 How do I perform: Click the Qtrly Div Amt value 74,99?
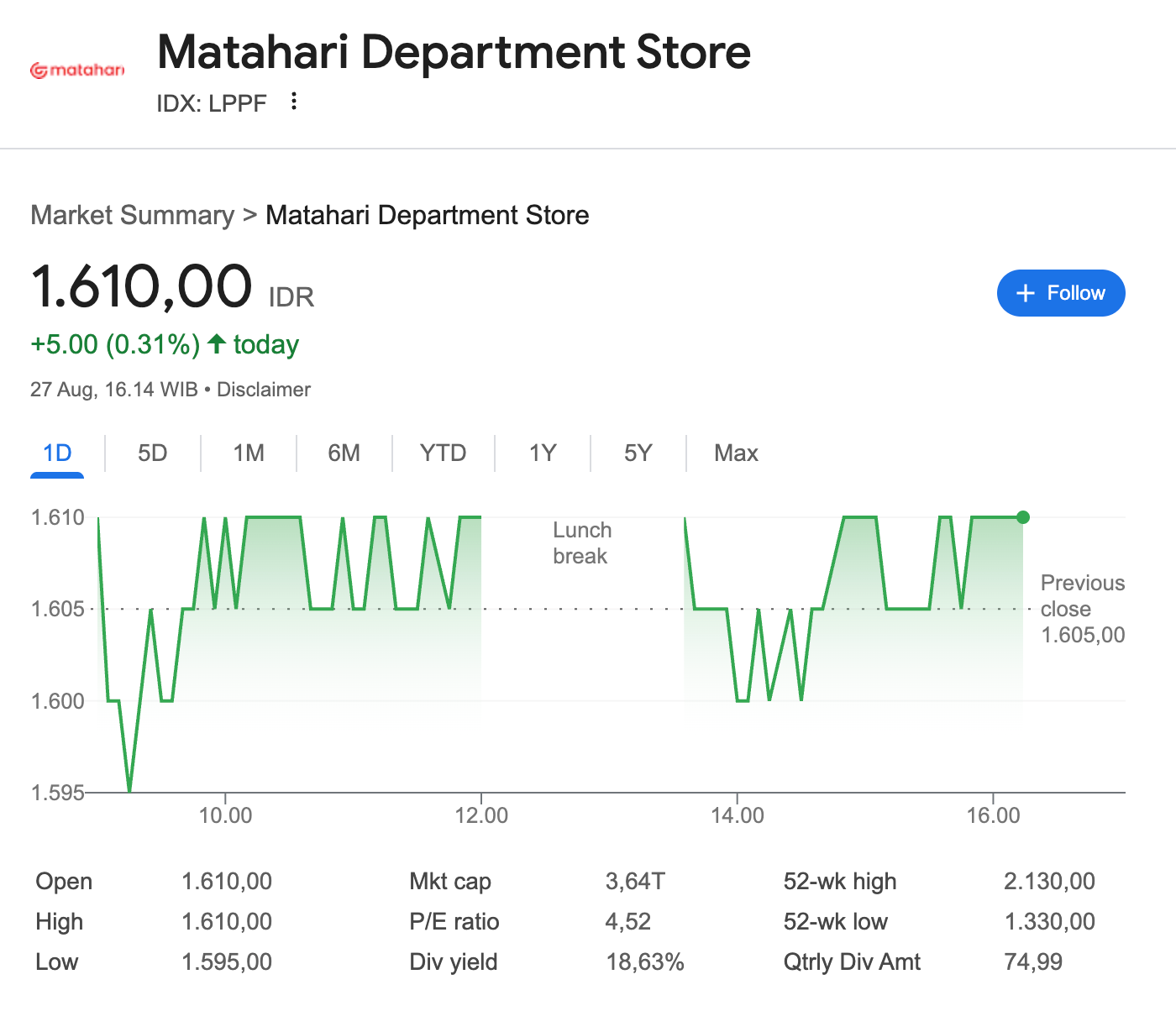click(x=1033, y=962)
